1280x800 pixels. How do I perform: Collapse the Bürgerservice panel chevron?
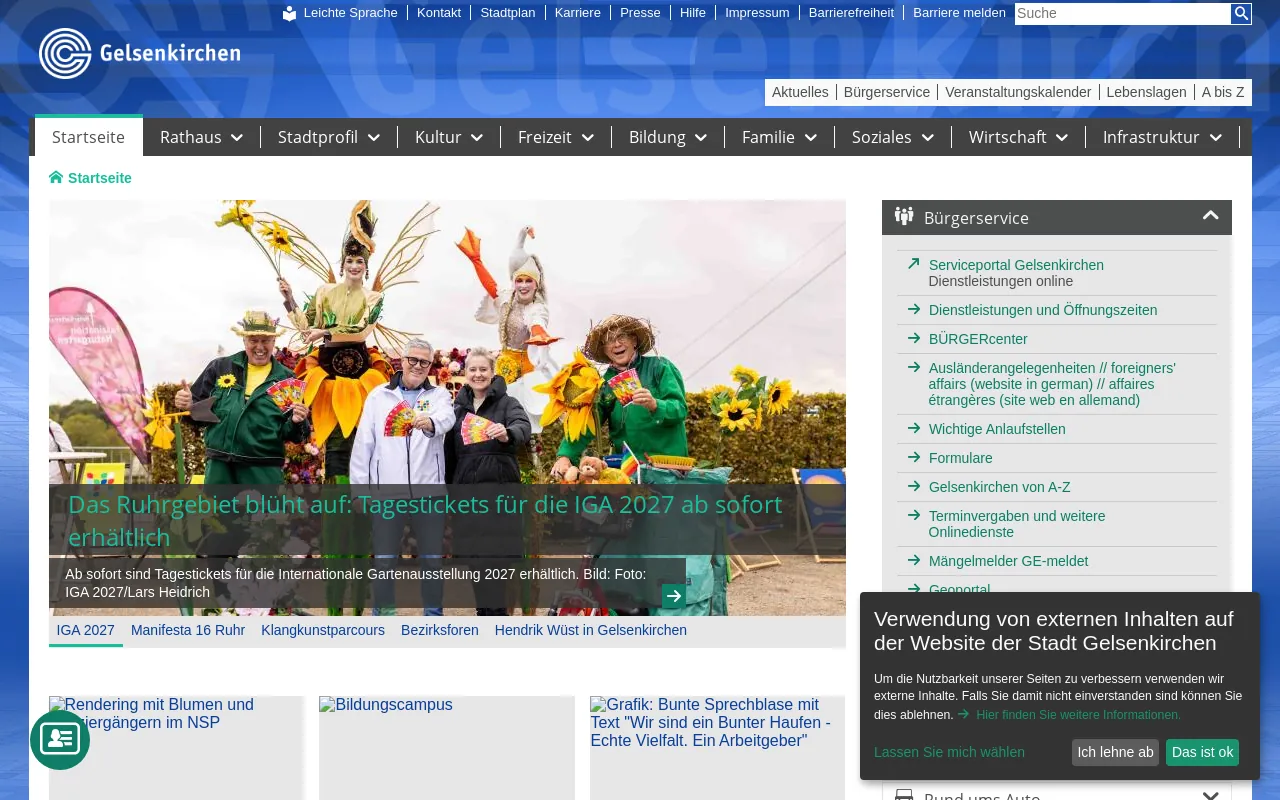click(x=1210, y=216)
